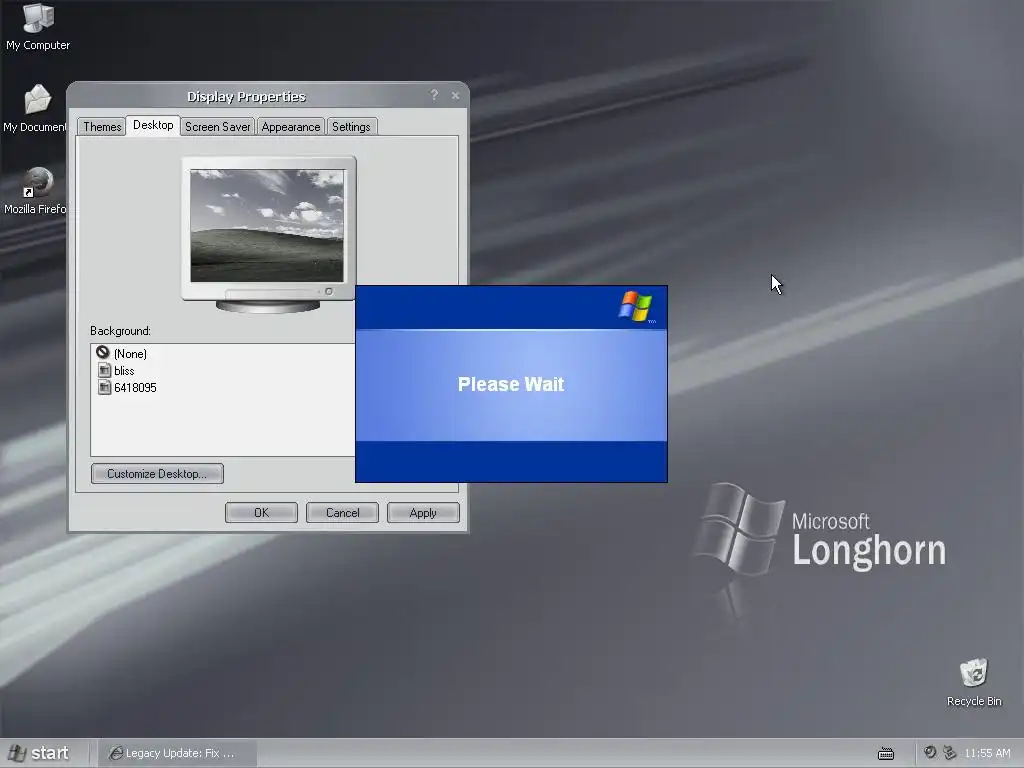This screenshot has width=1024, height=768.
Task: Click Cancel in Display Properties
Action: (x=342, y=513)
